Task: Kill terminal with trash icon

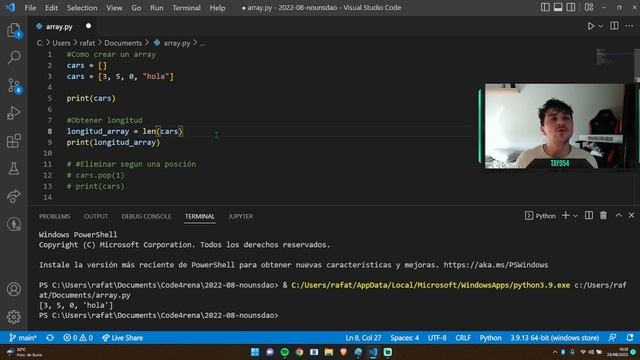Action: [x=603, y=216]
